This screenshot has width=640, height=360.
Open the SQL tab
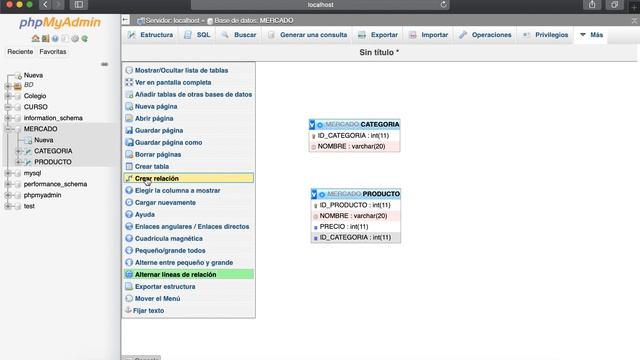coord(197,35)
